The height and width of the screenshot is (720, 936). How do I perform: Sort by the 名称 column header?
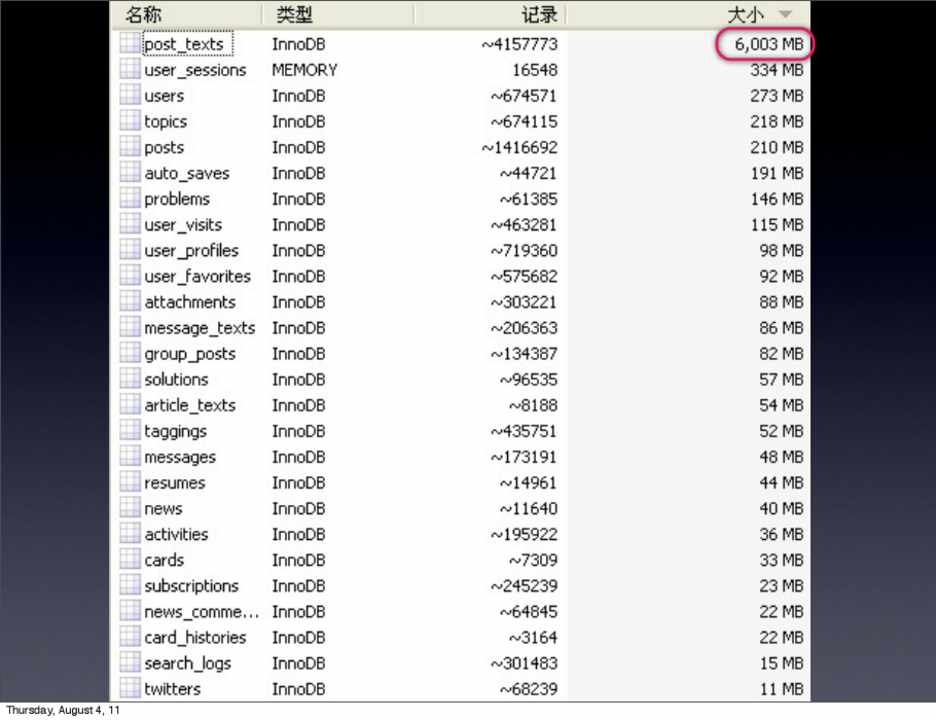pyautogui.click(x=144, y=14)
